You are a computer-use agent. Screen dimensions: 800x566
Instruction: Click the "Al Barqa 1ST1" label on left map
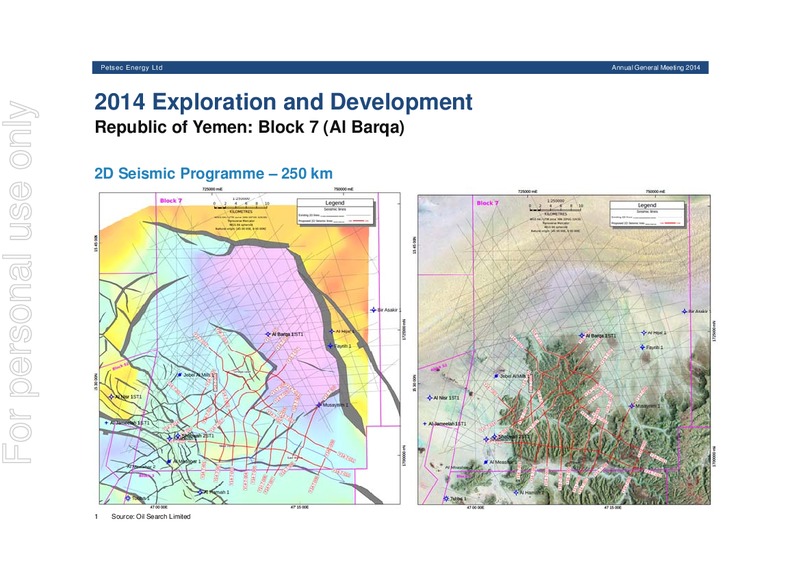coord(288,334)
